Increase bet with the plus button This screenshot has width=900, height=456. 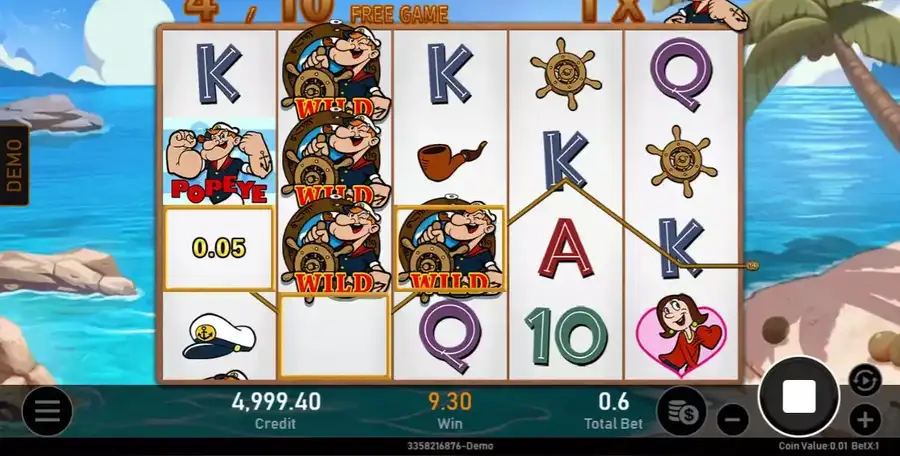pyautogui.click(x=865, y=420)
